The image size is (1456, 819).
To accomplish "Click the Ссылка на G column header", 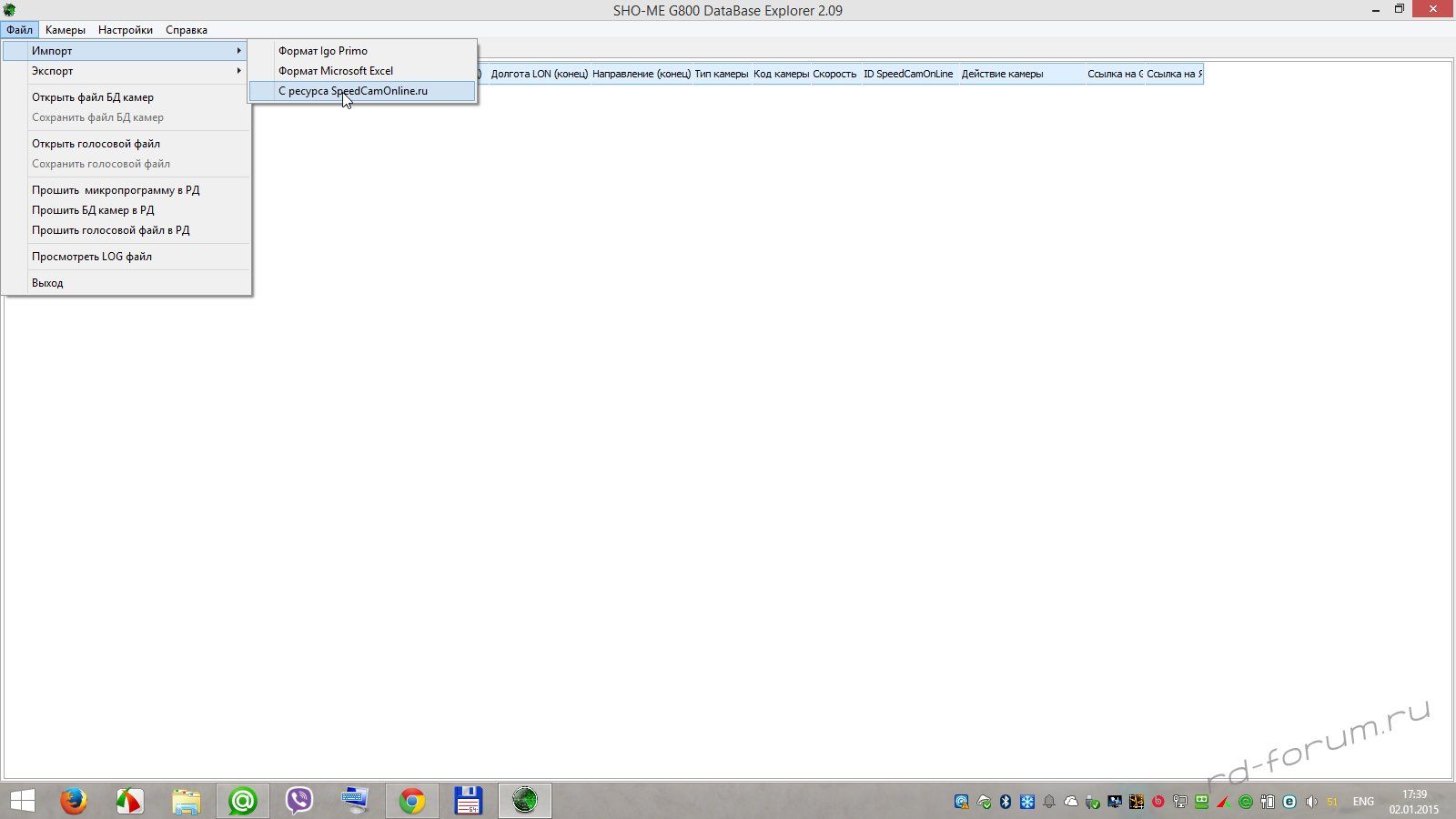I will (x=1115, y=74).
